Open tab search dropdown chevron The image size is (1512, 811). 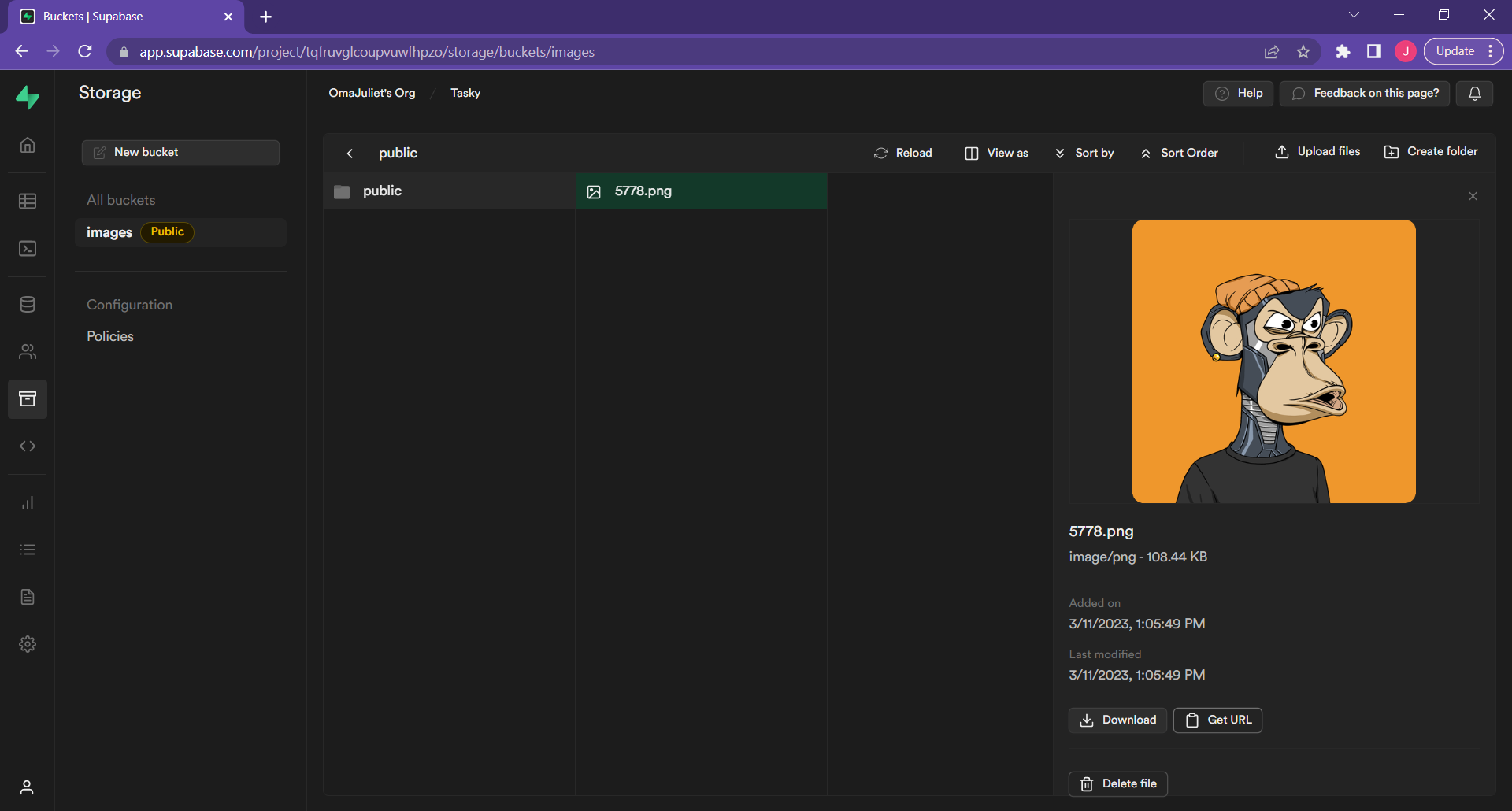pos(1354,15)
